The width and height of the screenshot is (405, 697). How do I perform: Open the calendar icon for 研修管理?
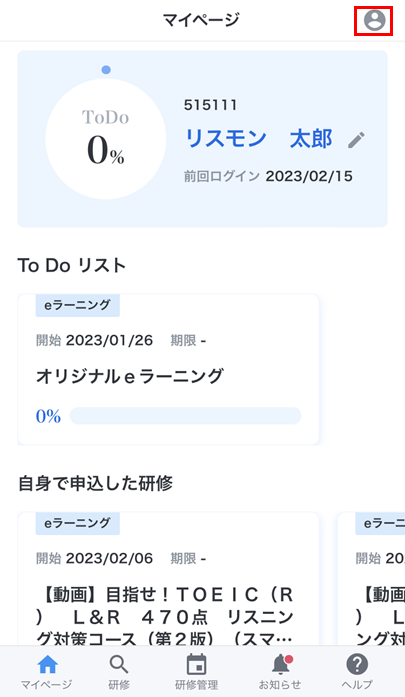click(x=196, y=665)
